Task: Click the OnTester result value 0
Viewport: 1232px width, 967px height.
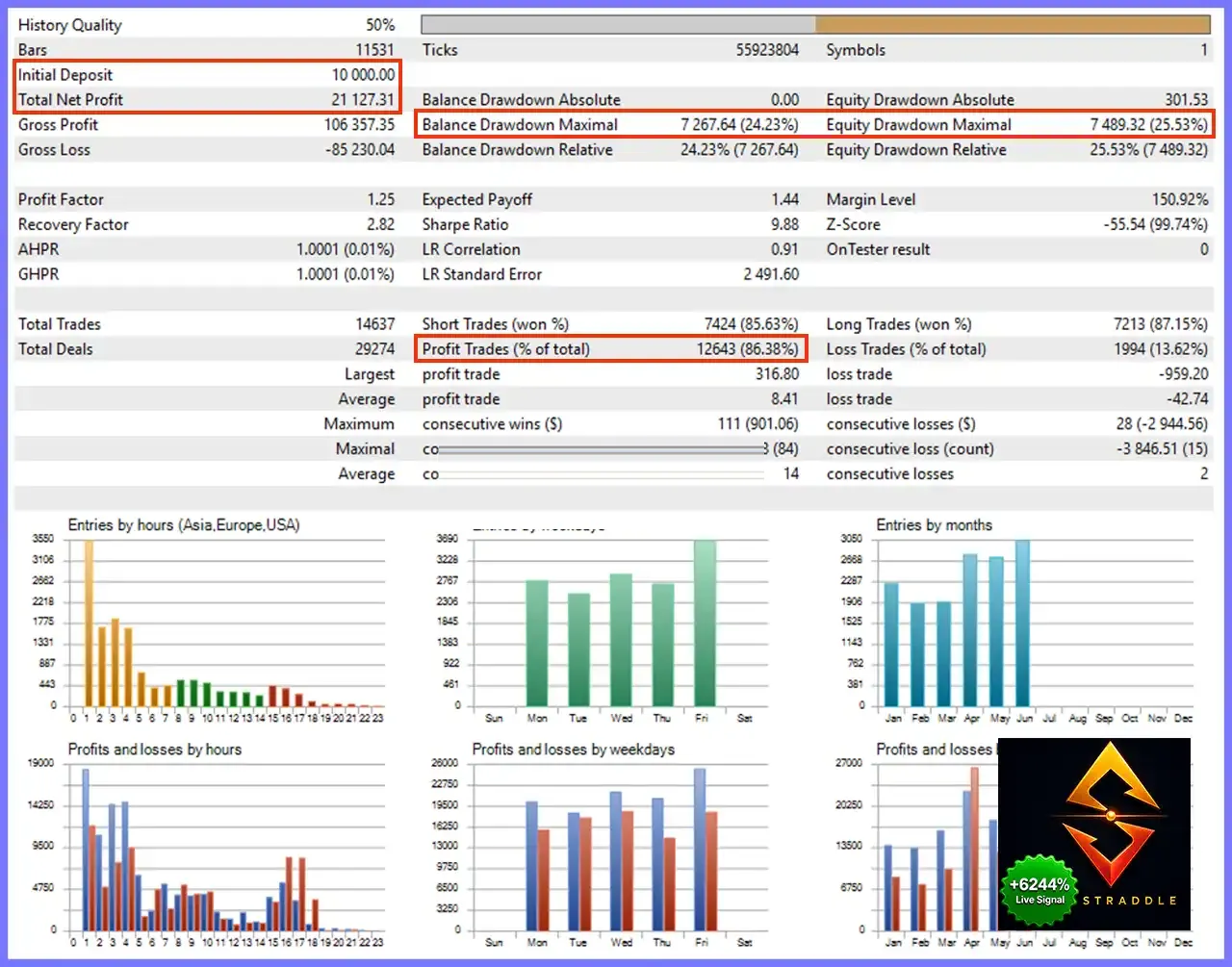Action: click(x=1204, y=250)
